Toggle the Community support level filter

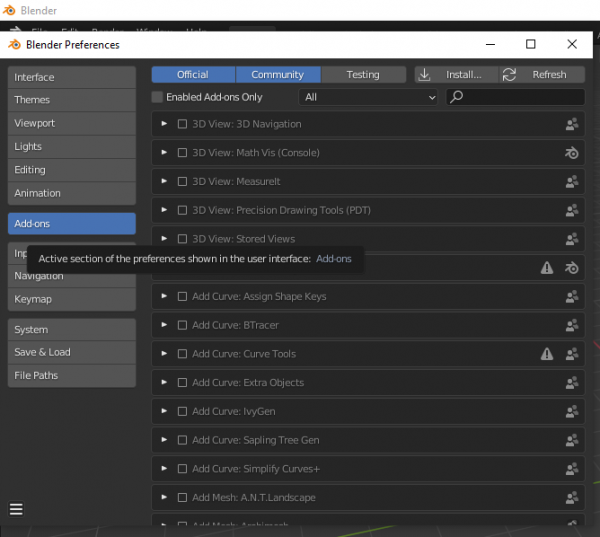tap(278, 75)
